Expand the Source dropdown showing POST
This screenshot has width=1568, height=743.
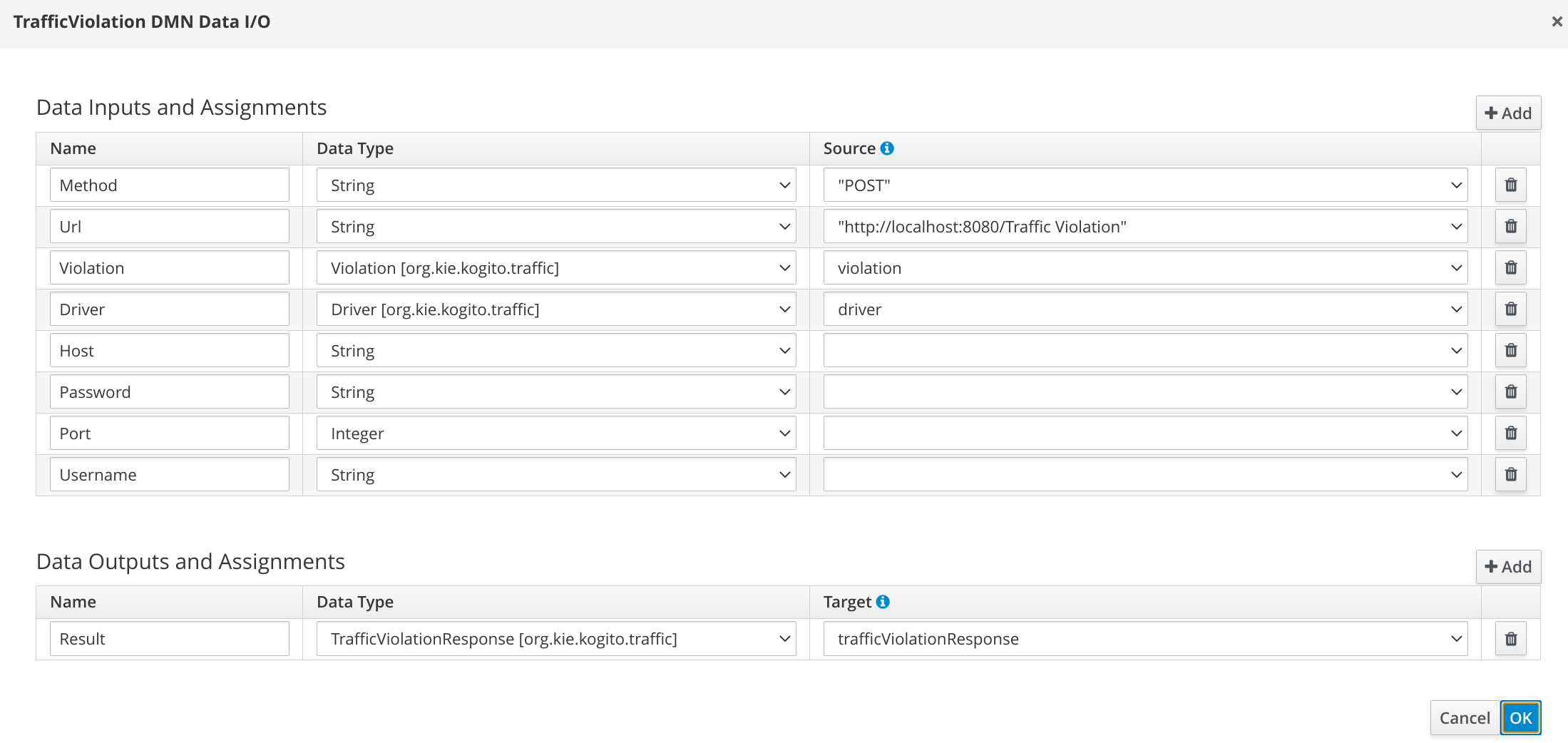tap(1456, 185)
